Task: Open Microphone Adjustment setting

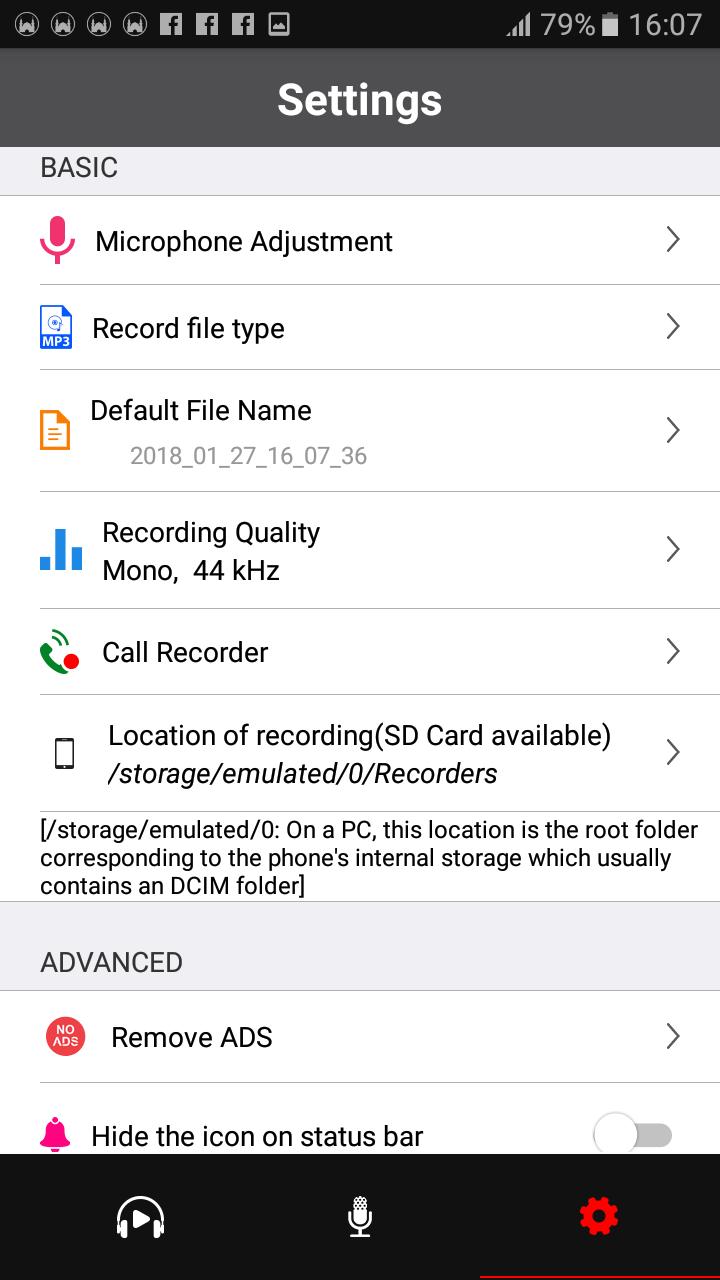Action: click(244, 241)
